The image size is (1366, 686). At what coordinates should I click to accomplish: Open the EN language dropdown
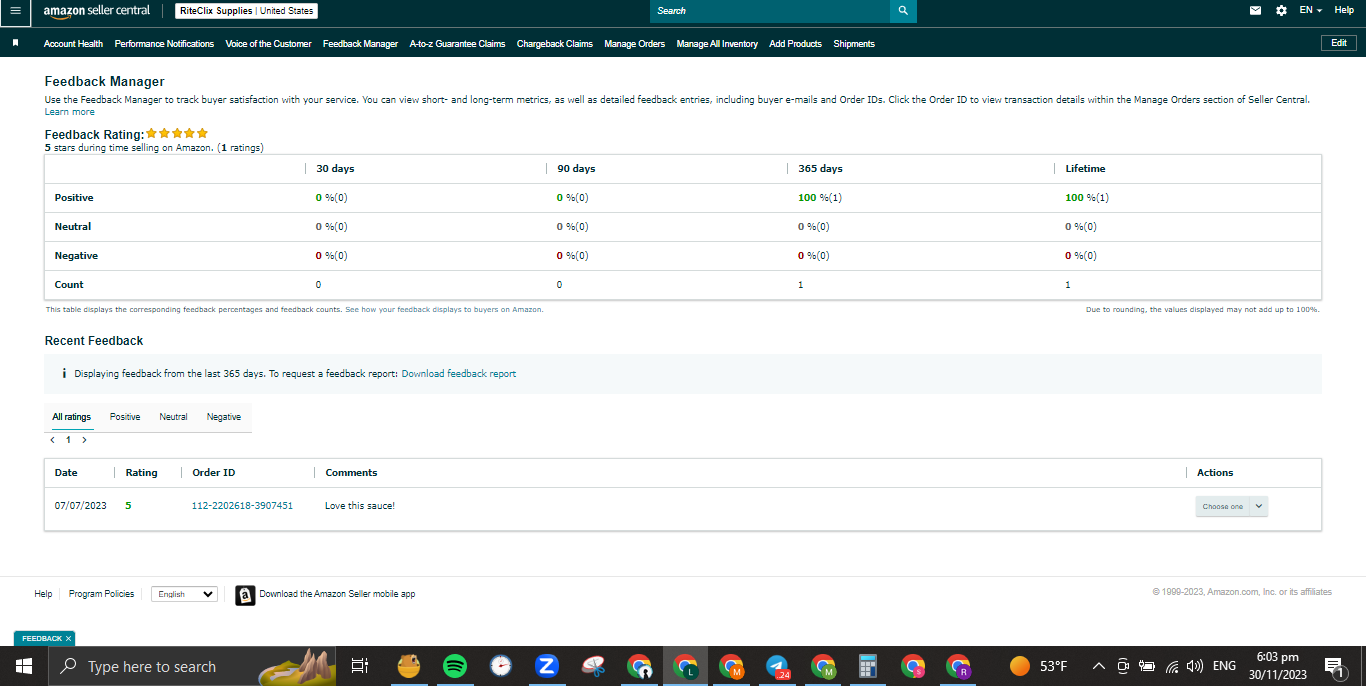pyautogui.click(x=1310, y=10)
